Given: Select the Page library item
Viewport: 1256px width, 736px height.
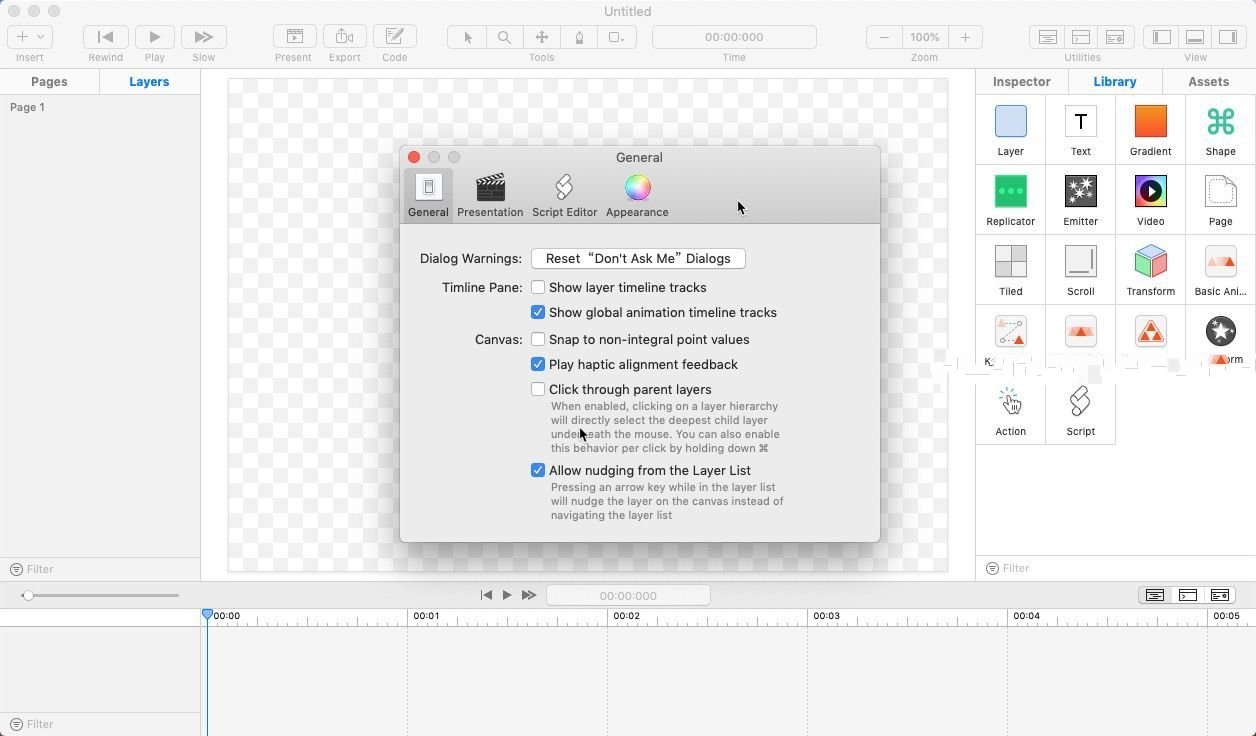Looking at the screenshot, I should 1220,200.
